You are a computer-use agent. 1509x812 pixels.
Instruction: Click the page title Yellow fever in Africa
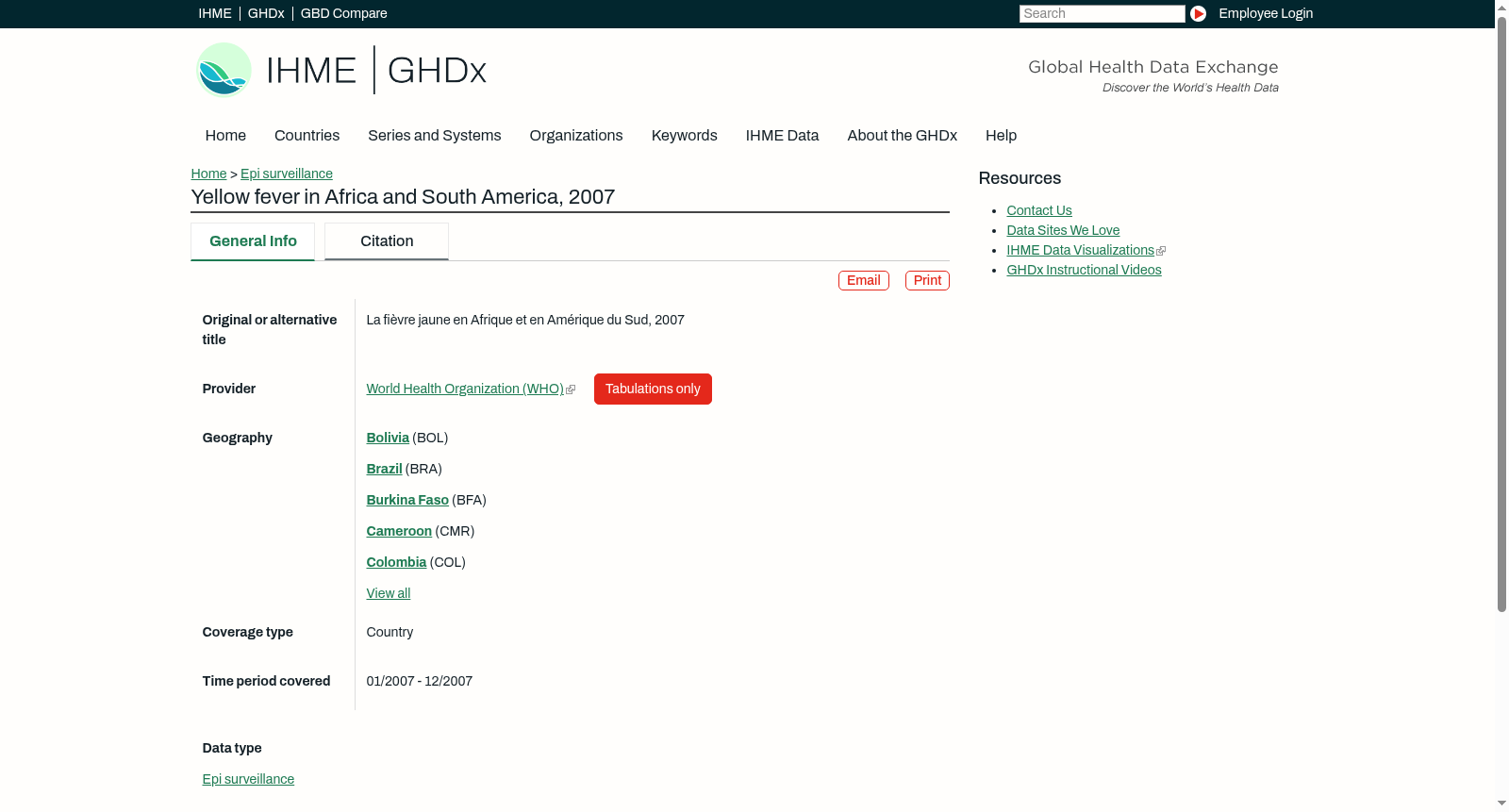[x=403, y=197]
